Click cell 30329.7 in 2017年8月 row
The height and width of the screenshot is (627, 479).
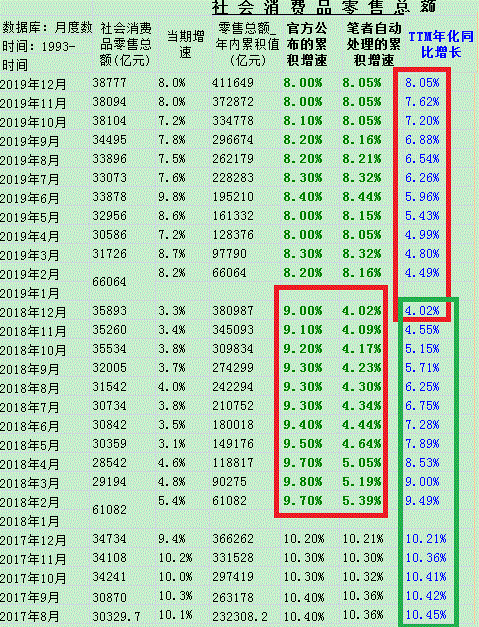(116, 617)
